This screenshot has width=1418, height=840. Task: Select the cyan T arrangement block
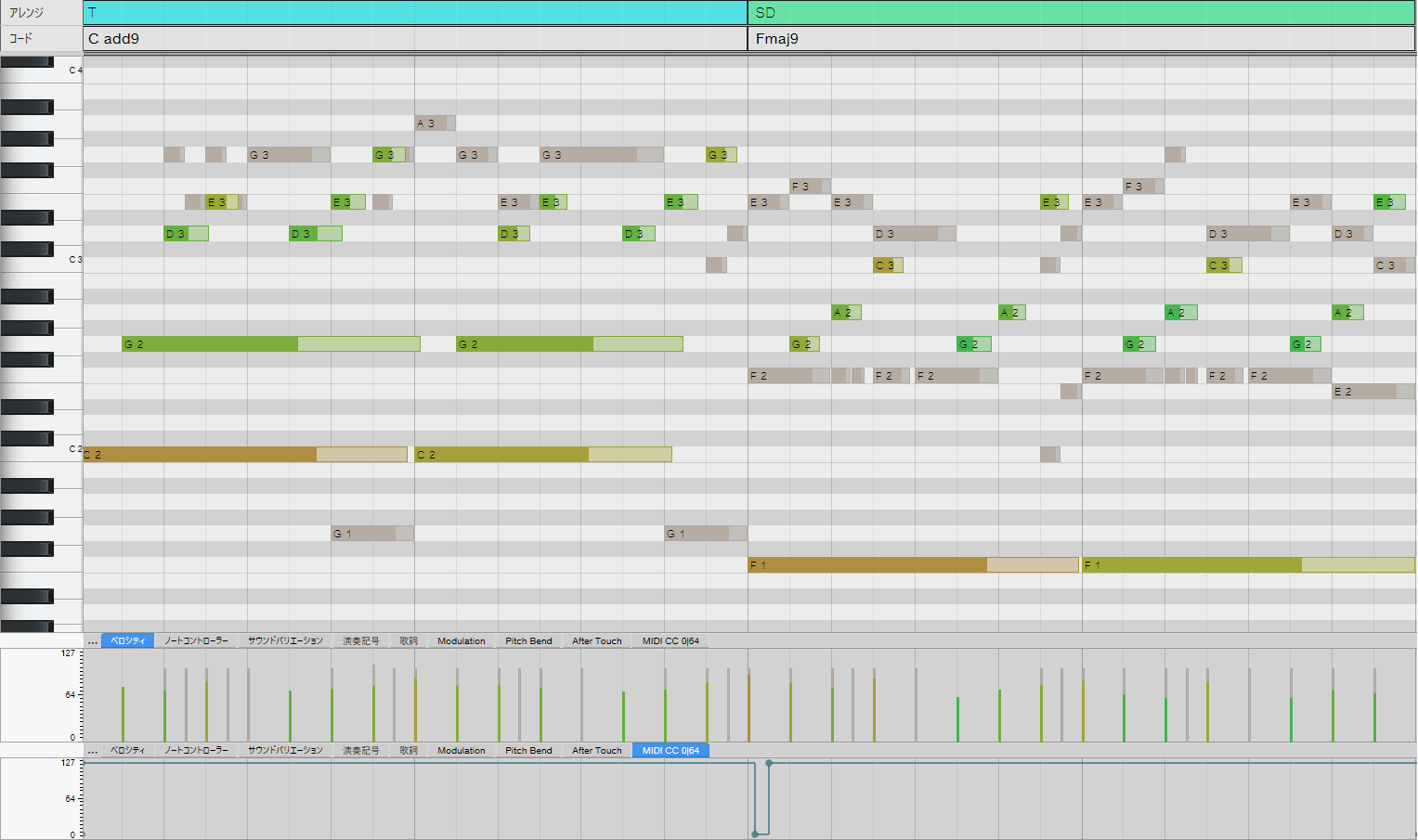pyautogui.click(x=415, y=12)
